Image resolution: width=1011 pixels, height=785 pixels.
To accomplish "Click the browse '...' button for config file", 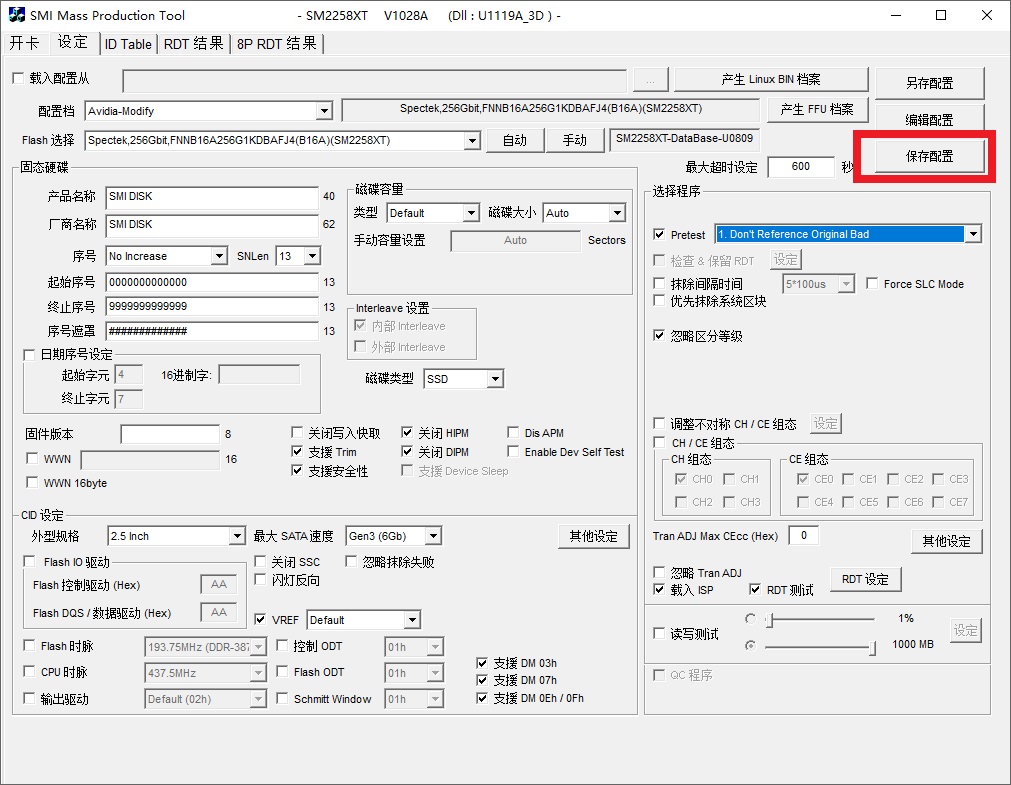I will (x=650, y=81).
